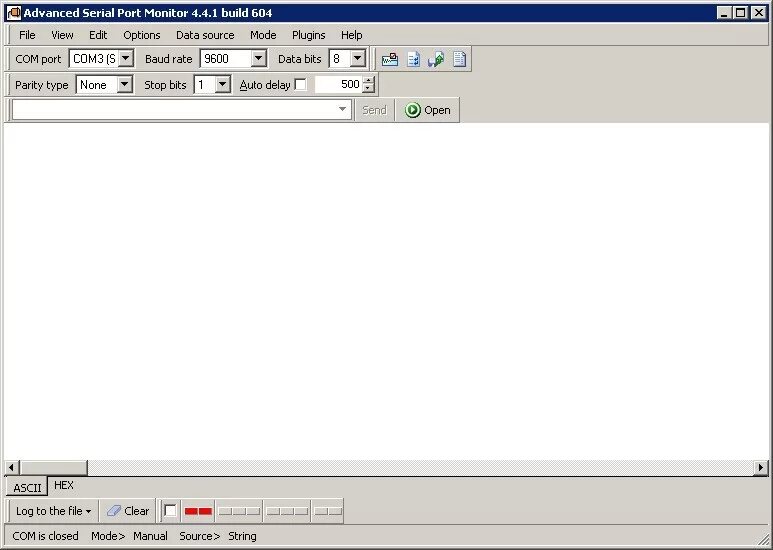
Task: Click the Clear button with eraser
Action: click(128, 511)
